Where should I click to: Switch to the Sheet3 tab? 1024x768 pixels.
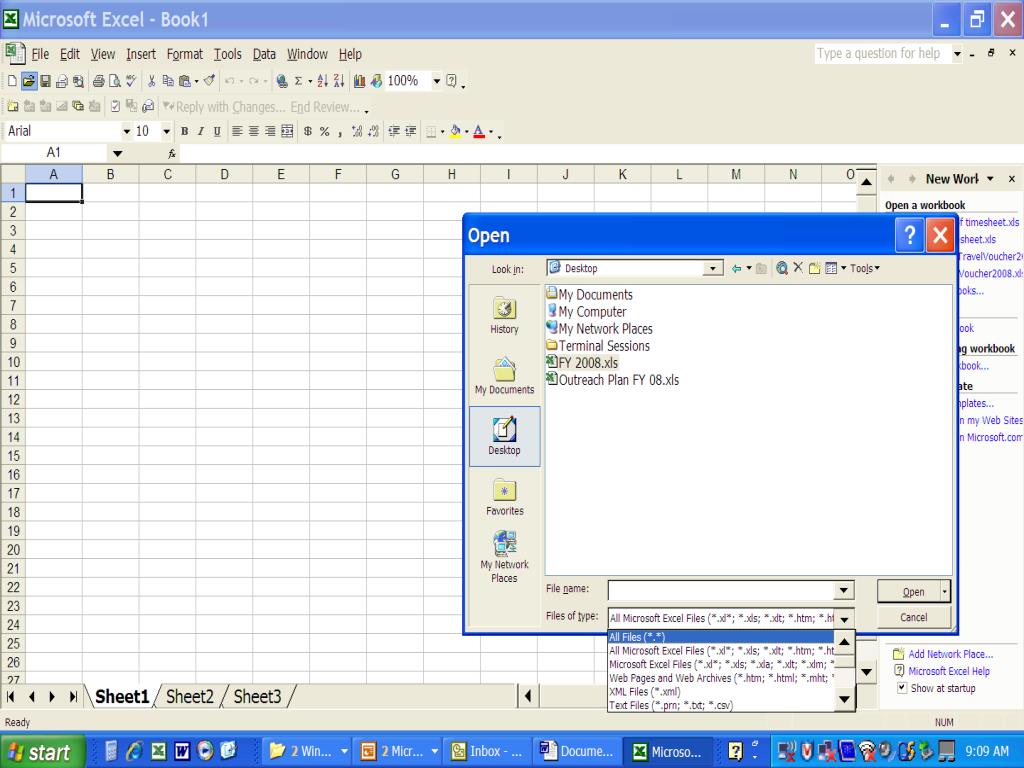257,697
